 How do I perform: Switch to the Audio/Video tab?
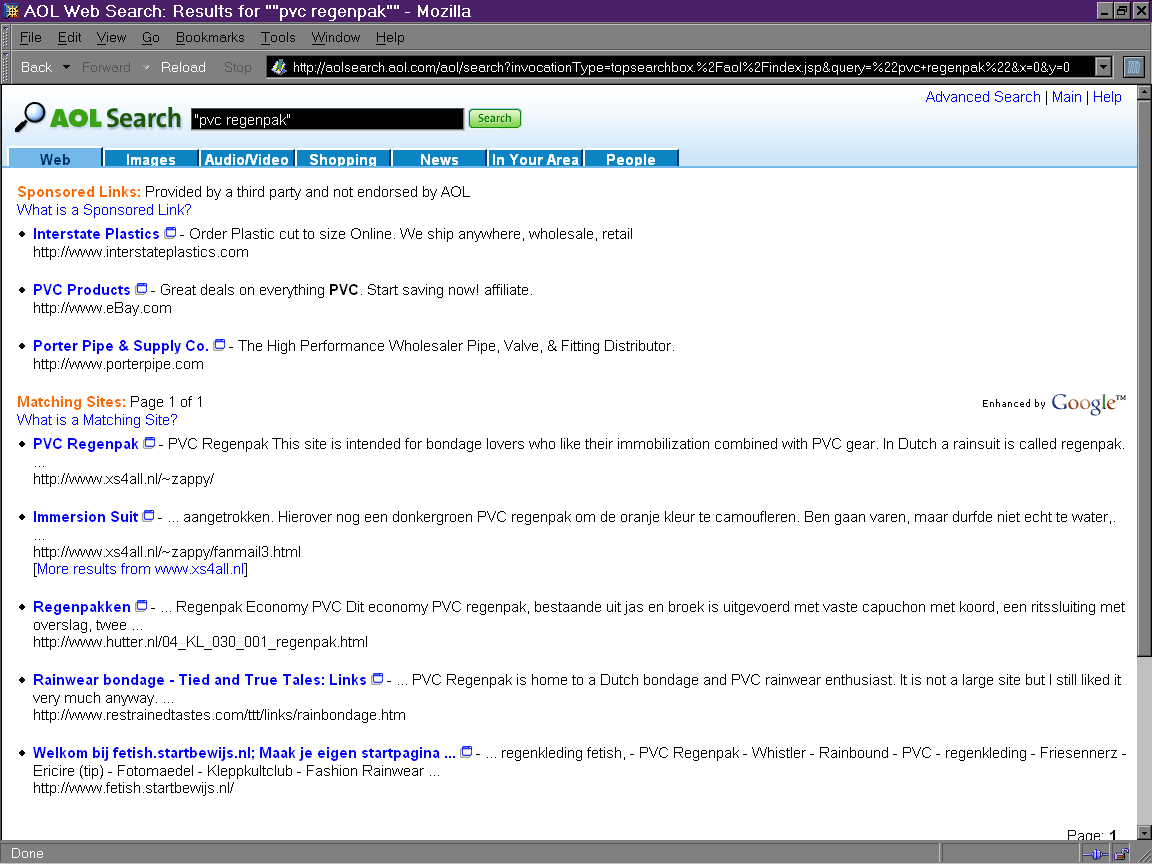click(x=246, y=159)
